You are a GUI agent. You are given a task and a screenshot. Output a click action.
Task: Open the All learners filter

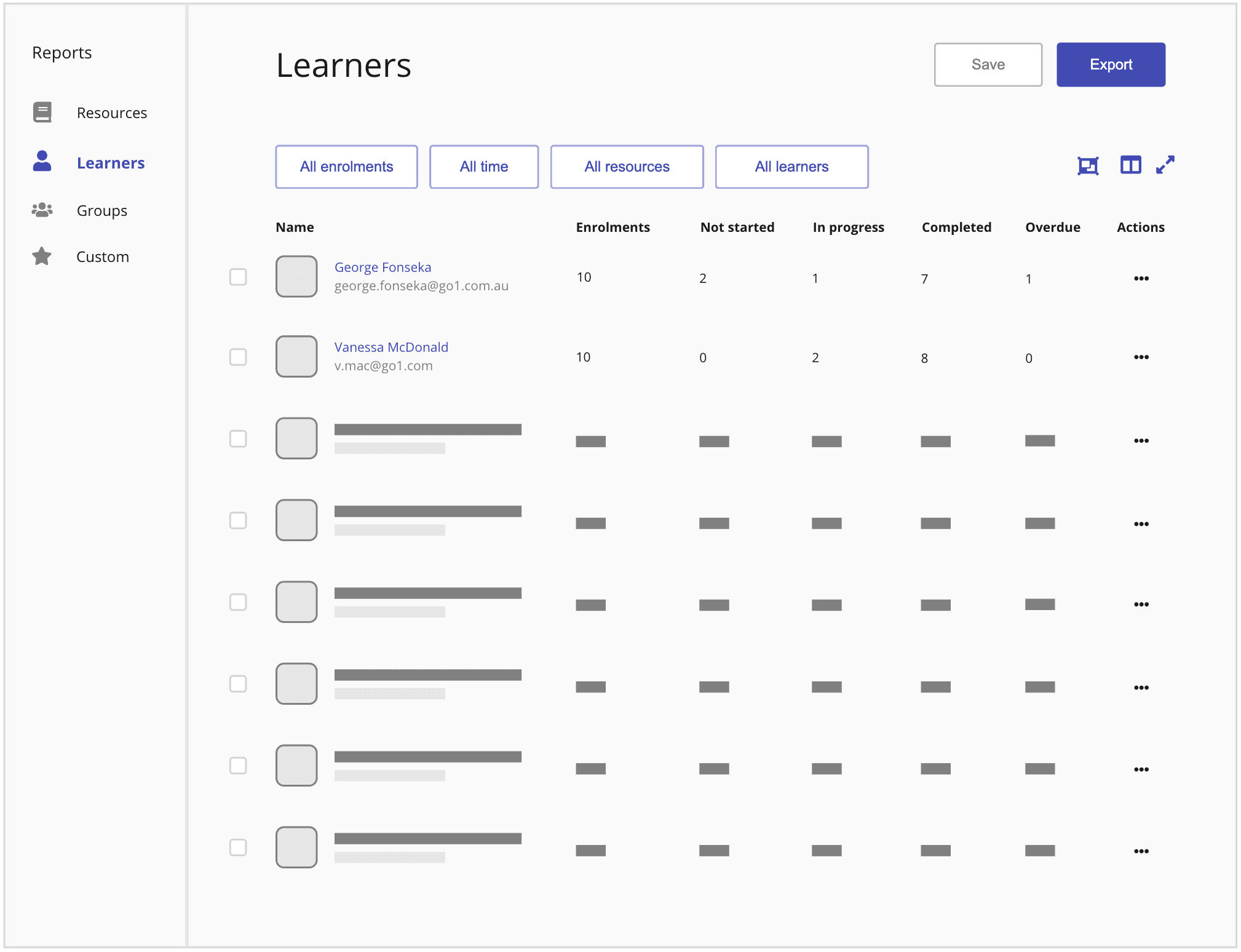(791, 166)
